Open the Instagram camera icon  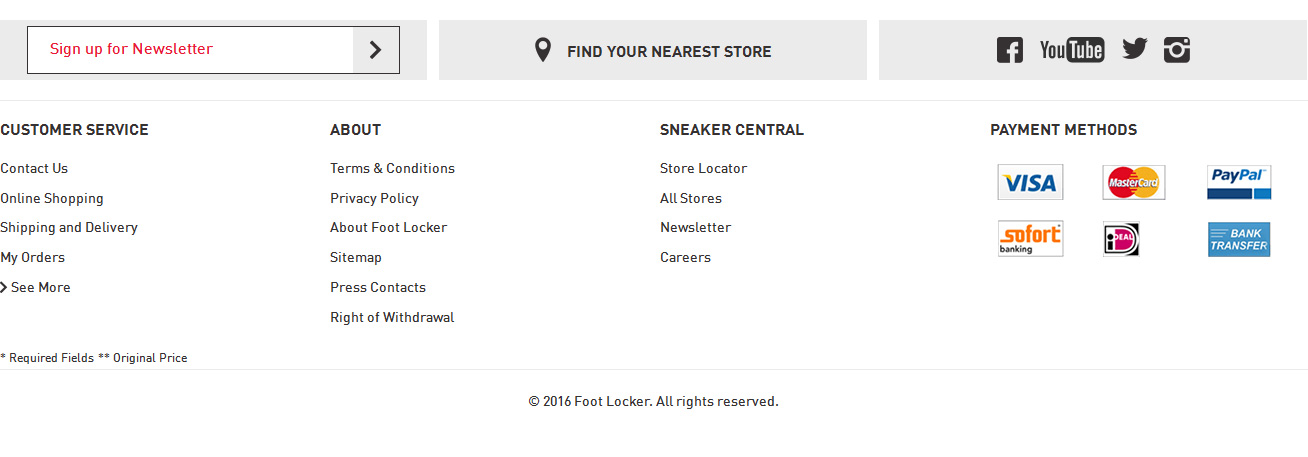pos(1177,50)
